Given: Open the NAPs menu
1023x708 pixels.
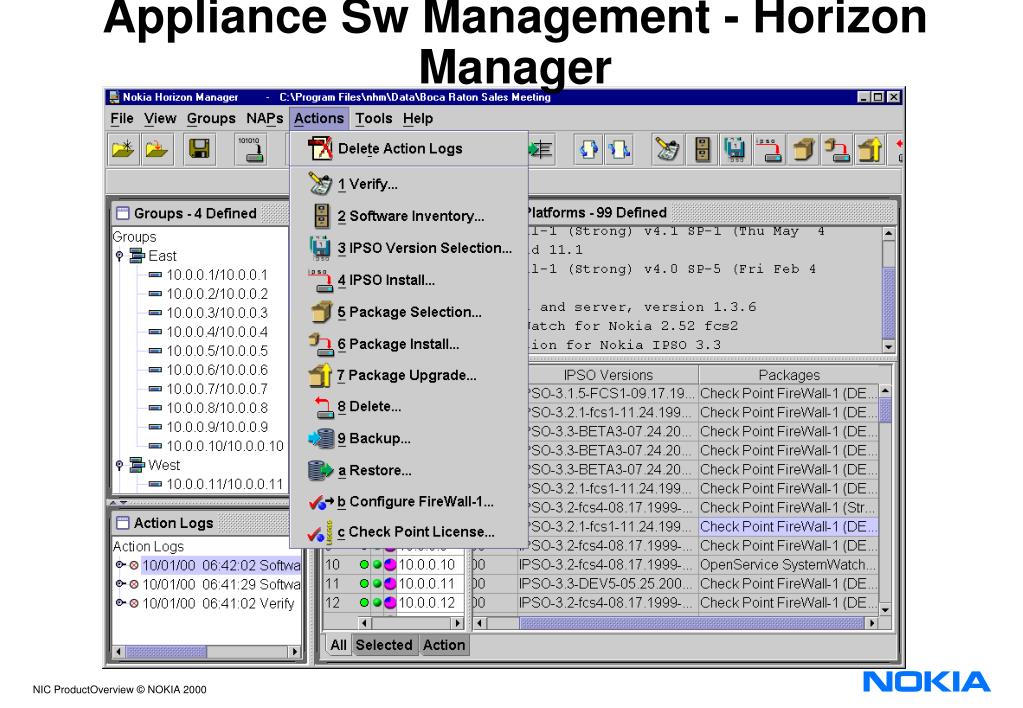Looking at the screenshot, I should pyautogui.click(x=265, y=119).
